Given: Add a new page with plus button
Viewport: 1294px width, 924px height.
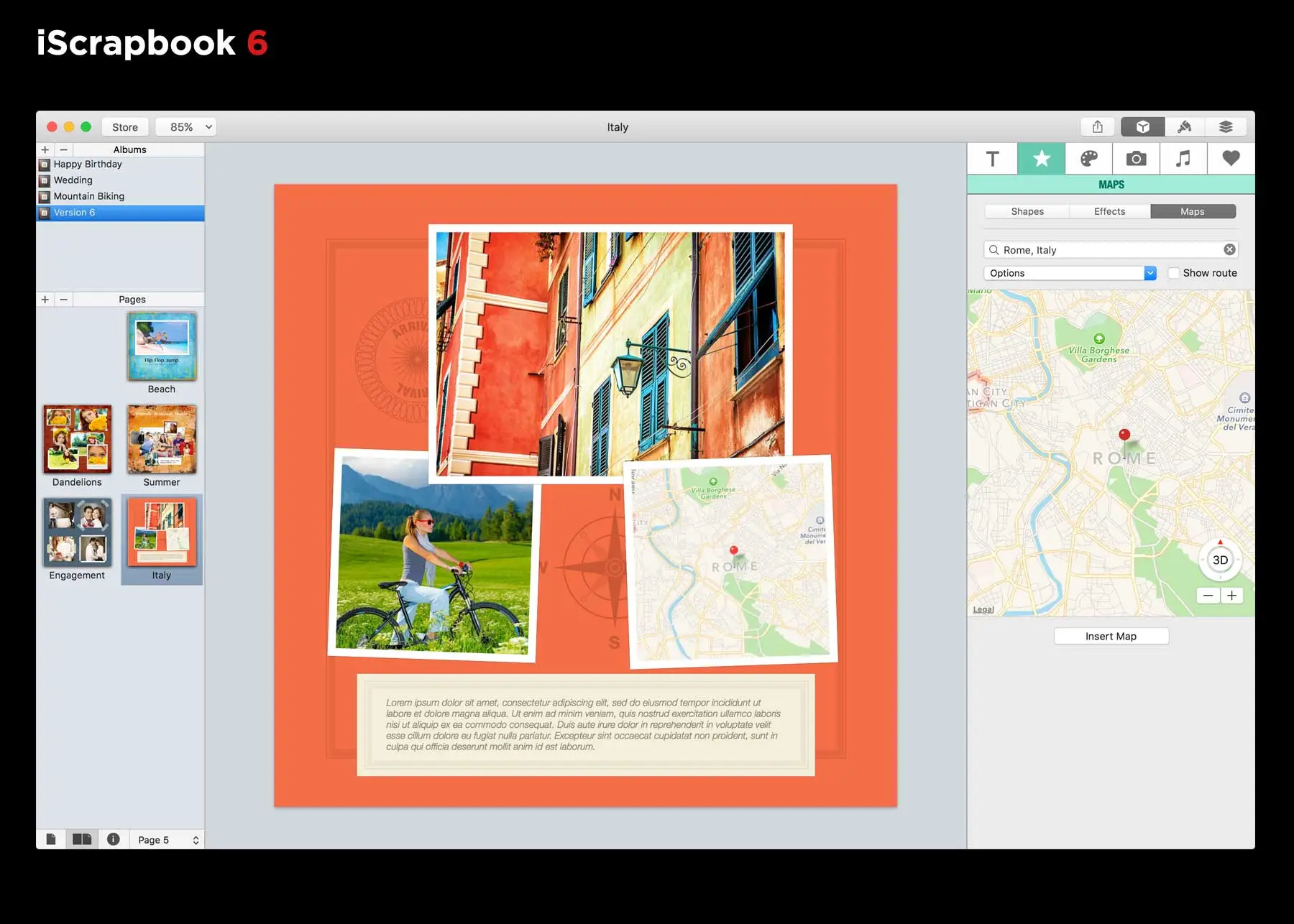Looking at the screenshot, I should click(x=45, y=299).
